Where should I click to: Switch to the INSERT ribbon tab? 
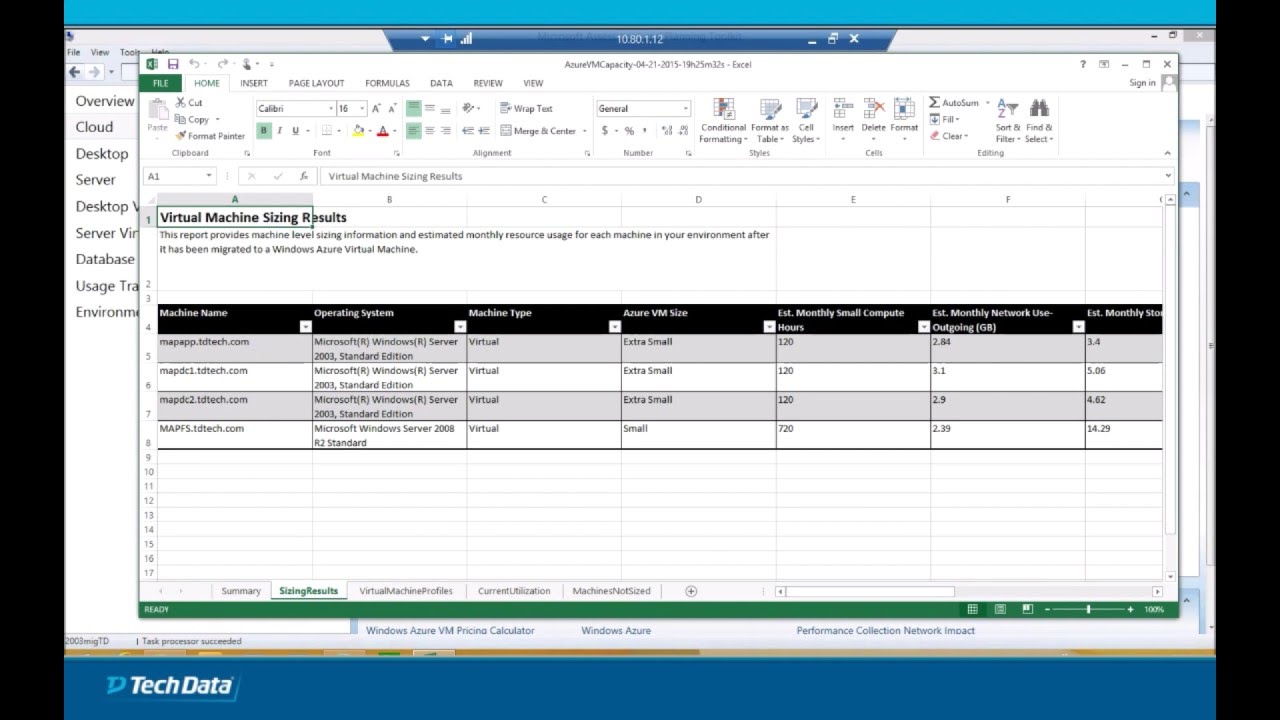click(254, 83)
